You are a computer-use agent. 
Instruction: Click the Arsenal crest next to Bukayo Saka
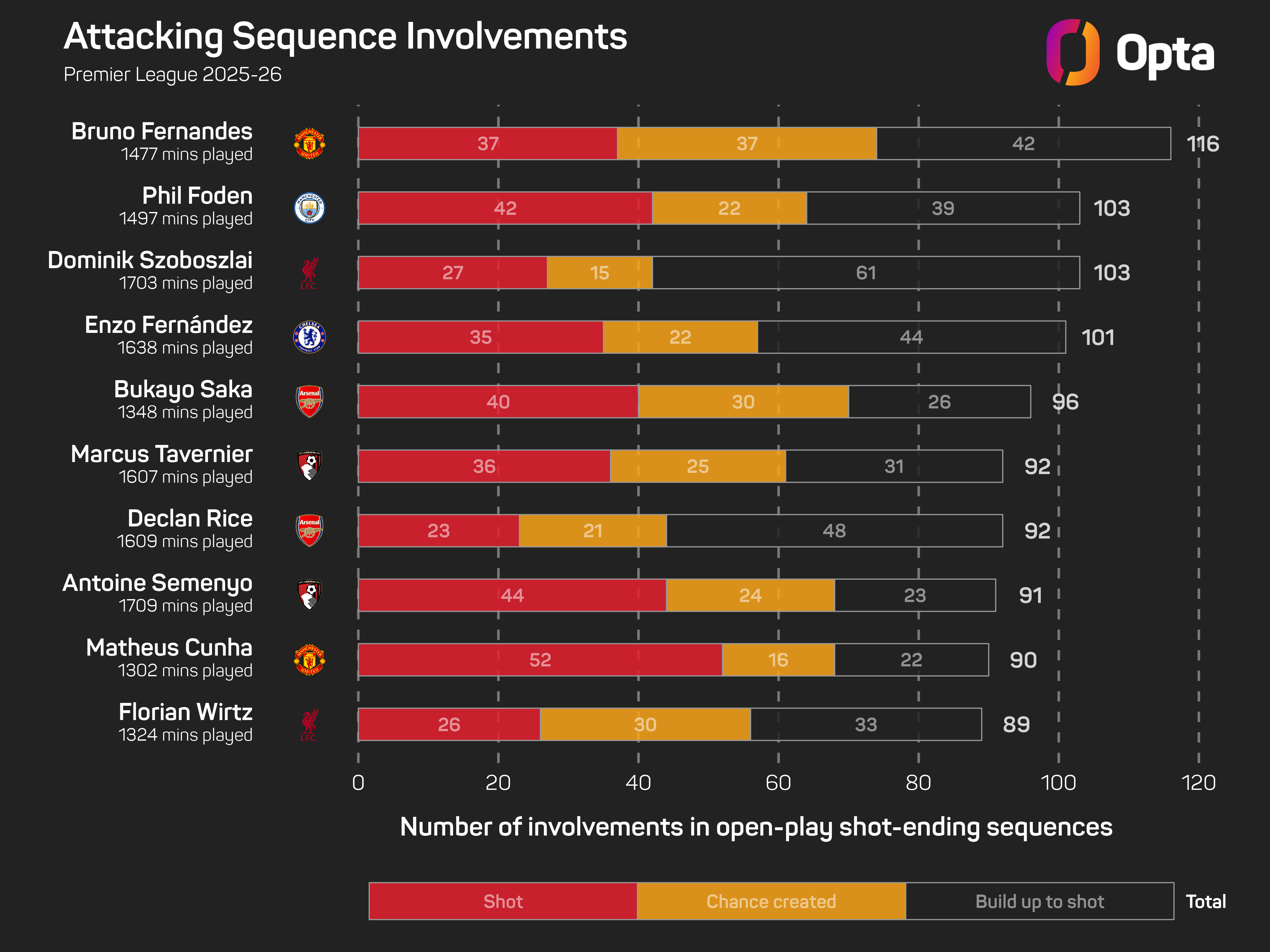click(x=310, y=401)
